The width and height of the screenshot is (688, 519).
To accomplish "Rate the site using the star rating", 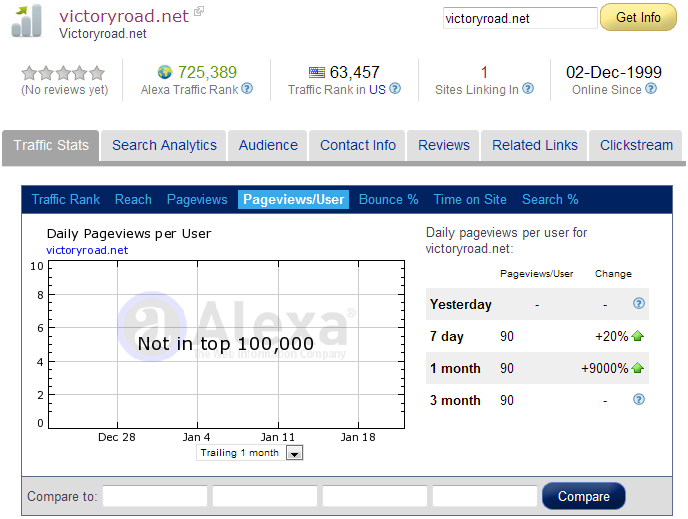I will coord(63,73).
